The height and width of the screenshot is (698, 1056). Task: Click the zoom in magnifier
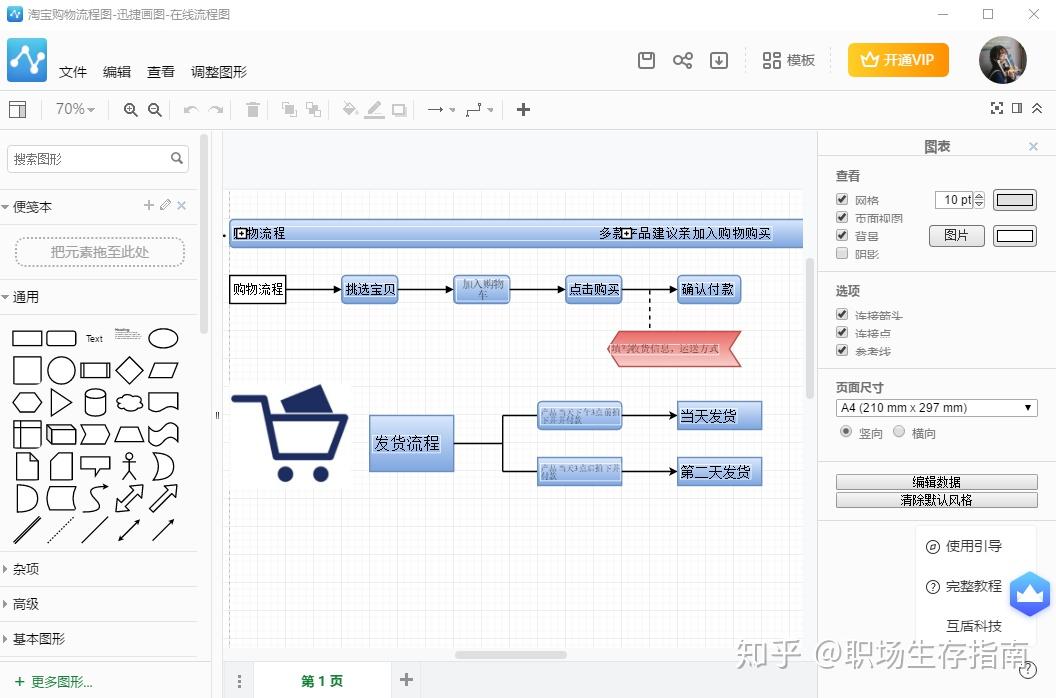click(x=131, y=110)
